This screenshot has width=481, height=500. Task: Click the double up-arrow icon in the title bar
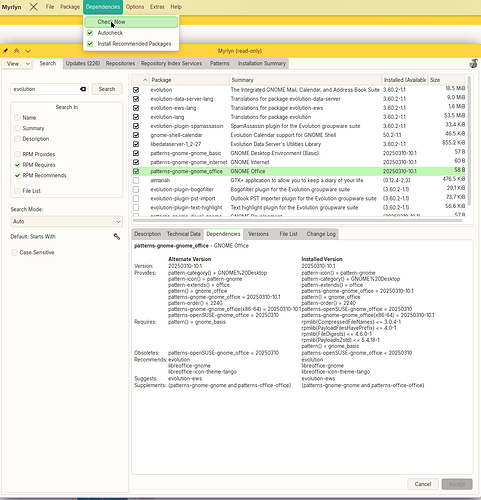click(x=16, y=51)
